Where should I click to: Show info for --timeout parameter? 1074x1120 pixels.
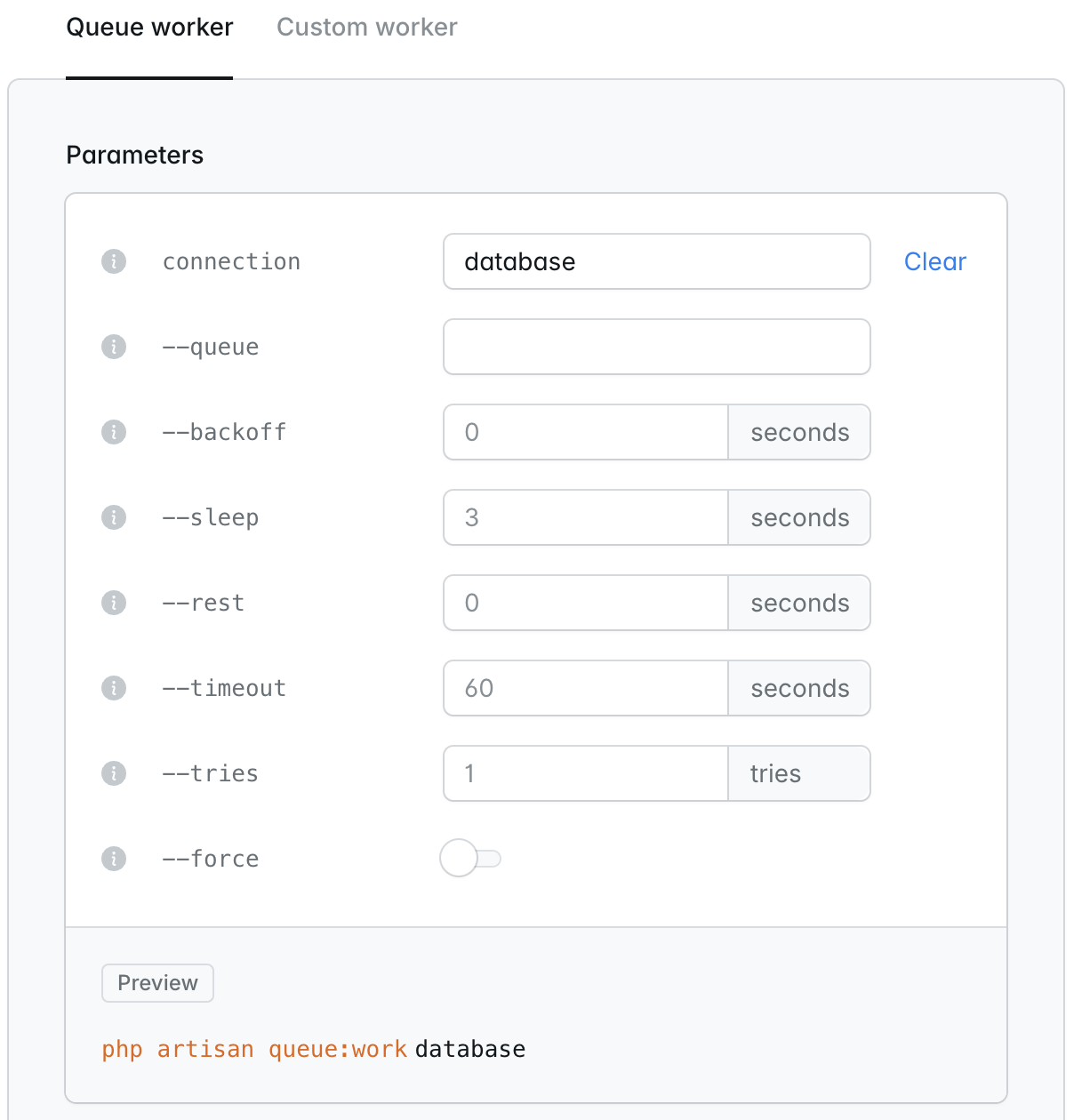click(114, 688)
